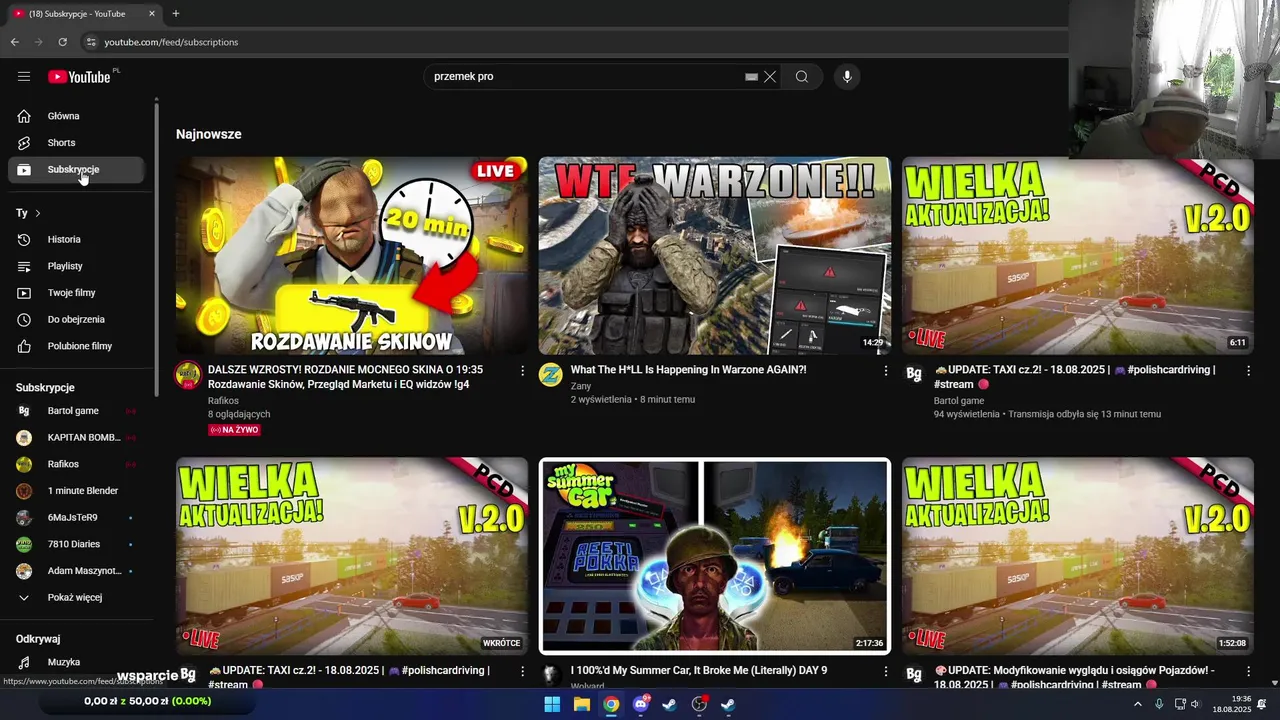Close the Subskrypcje YouTube tab
The height and width of the screenshot is (720, 1280).
point(152,14)
